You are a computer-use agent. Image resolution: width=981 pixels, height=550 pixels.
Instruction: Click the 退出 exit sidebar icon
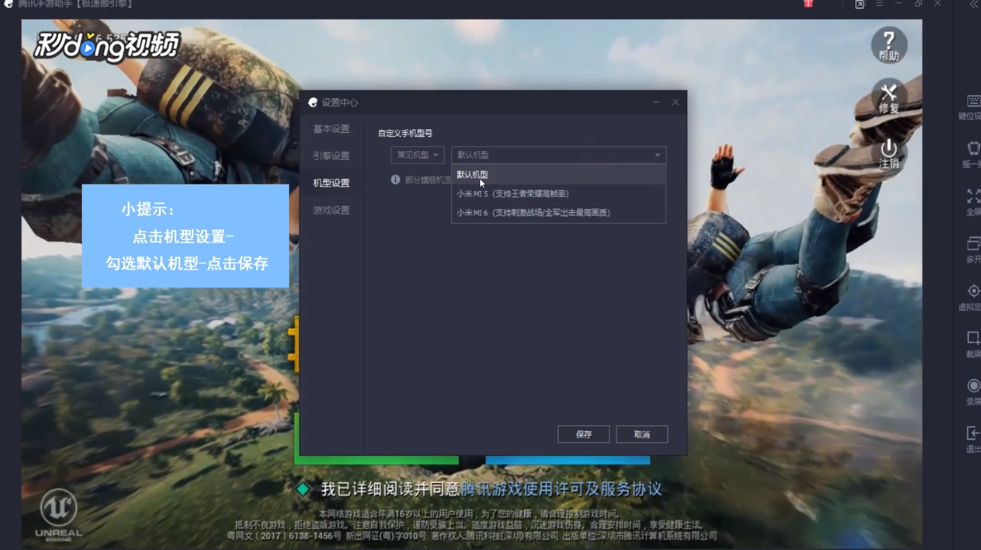pyautogui.click(x=973, y=439)
